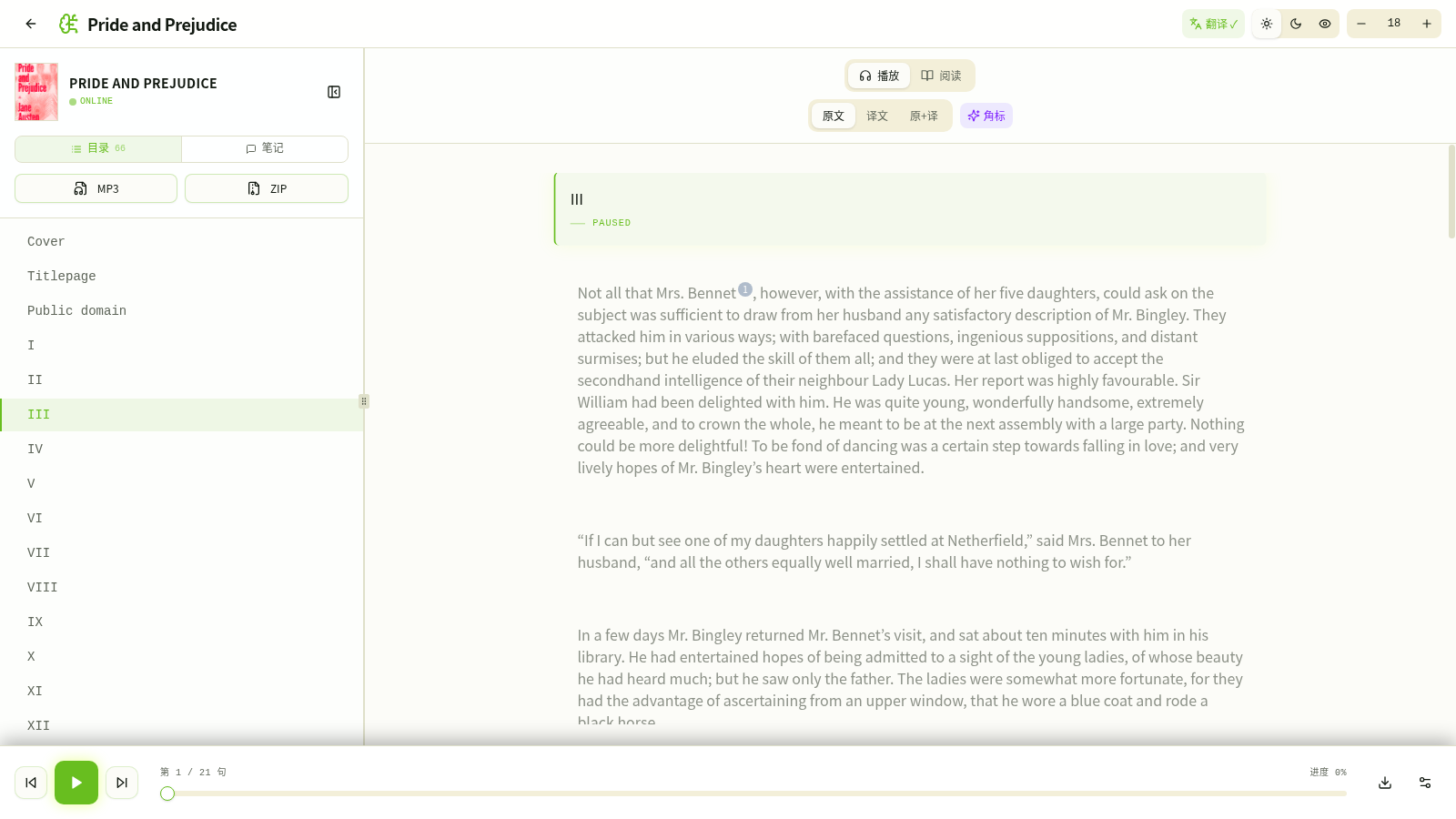Go to chapter XI
This screenshot has height=819, width=1456.
coord(182,691)
